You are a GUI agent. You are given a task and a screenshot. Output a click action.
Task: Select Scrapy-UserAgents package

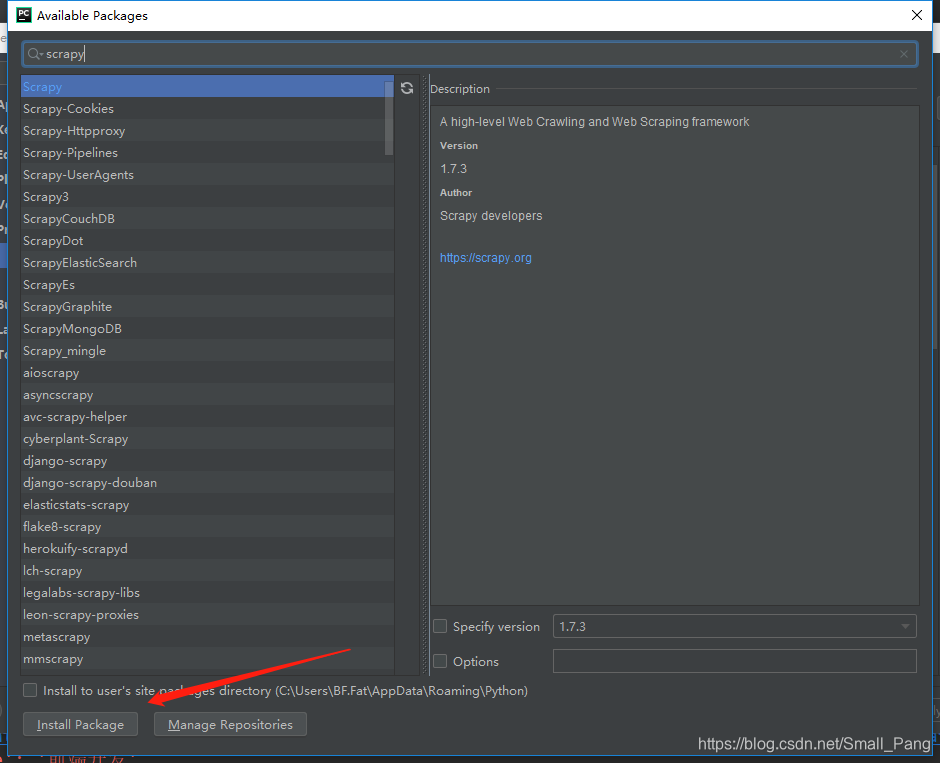[207, 174]
